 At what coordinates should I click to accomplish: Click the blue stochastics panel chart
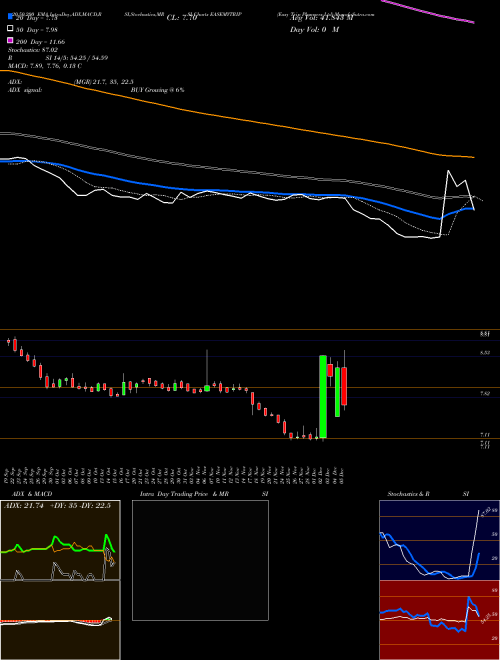(x=439, y=540)
